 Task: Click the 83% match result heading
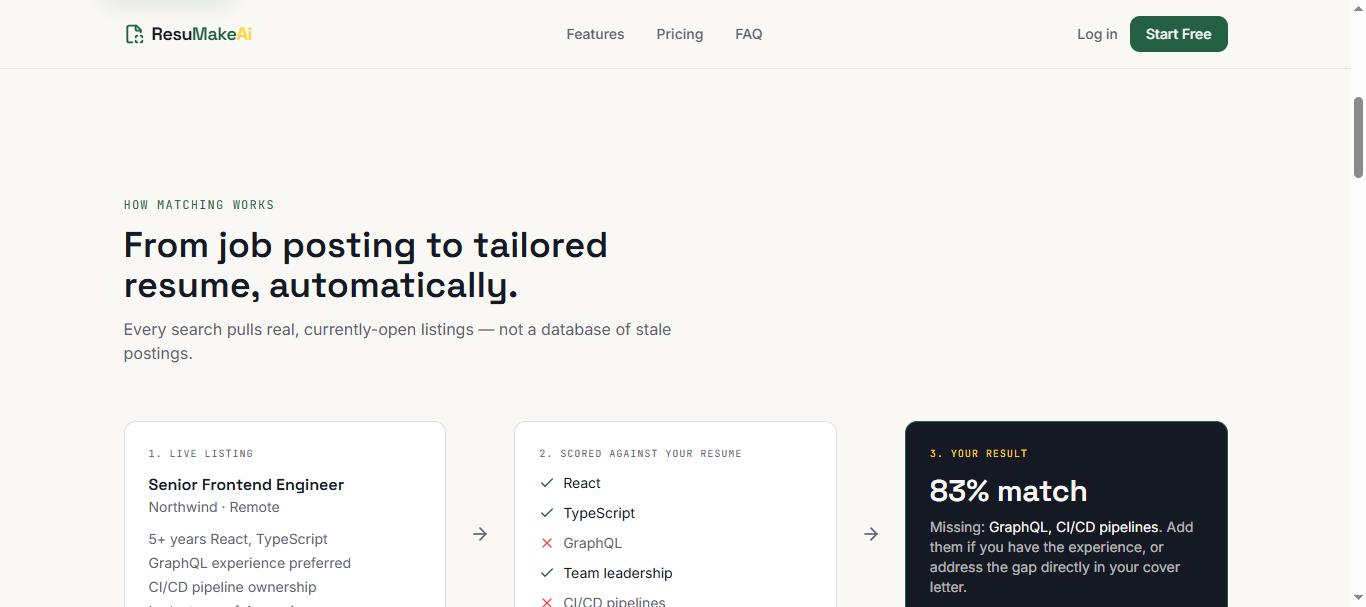click(1008, 491)
